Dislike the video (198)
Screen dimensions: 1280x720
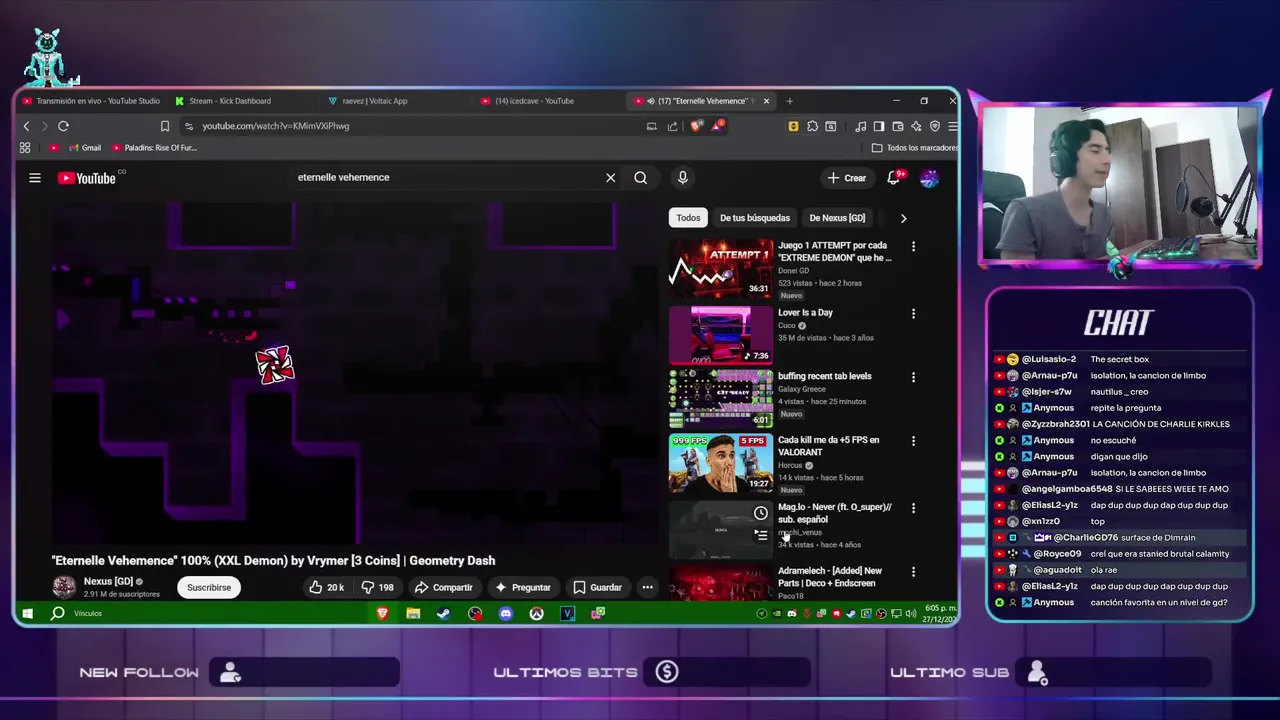pyautogui.click(x=378, y=588)
